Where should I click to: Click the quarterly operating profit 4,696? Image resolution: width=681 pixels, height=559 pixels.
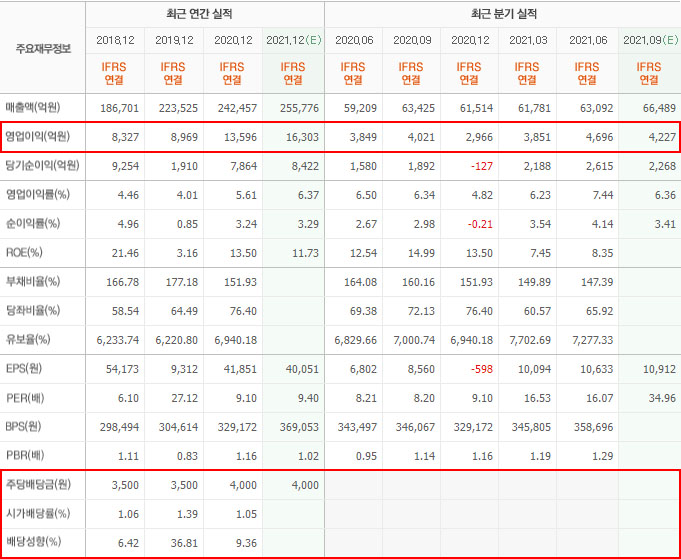599,137
